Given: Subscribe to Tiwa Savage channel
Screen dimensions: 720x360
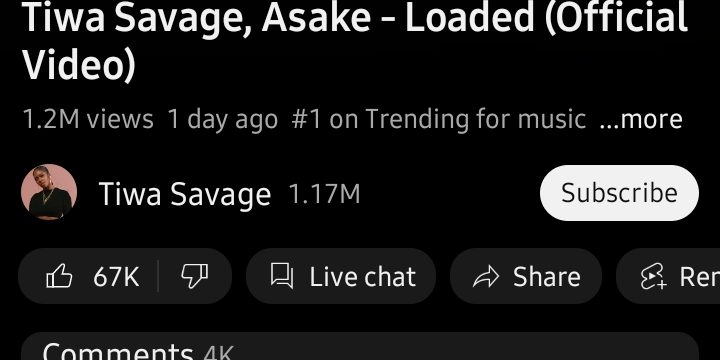Looking at the screenshot, I should point(619,193).
